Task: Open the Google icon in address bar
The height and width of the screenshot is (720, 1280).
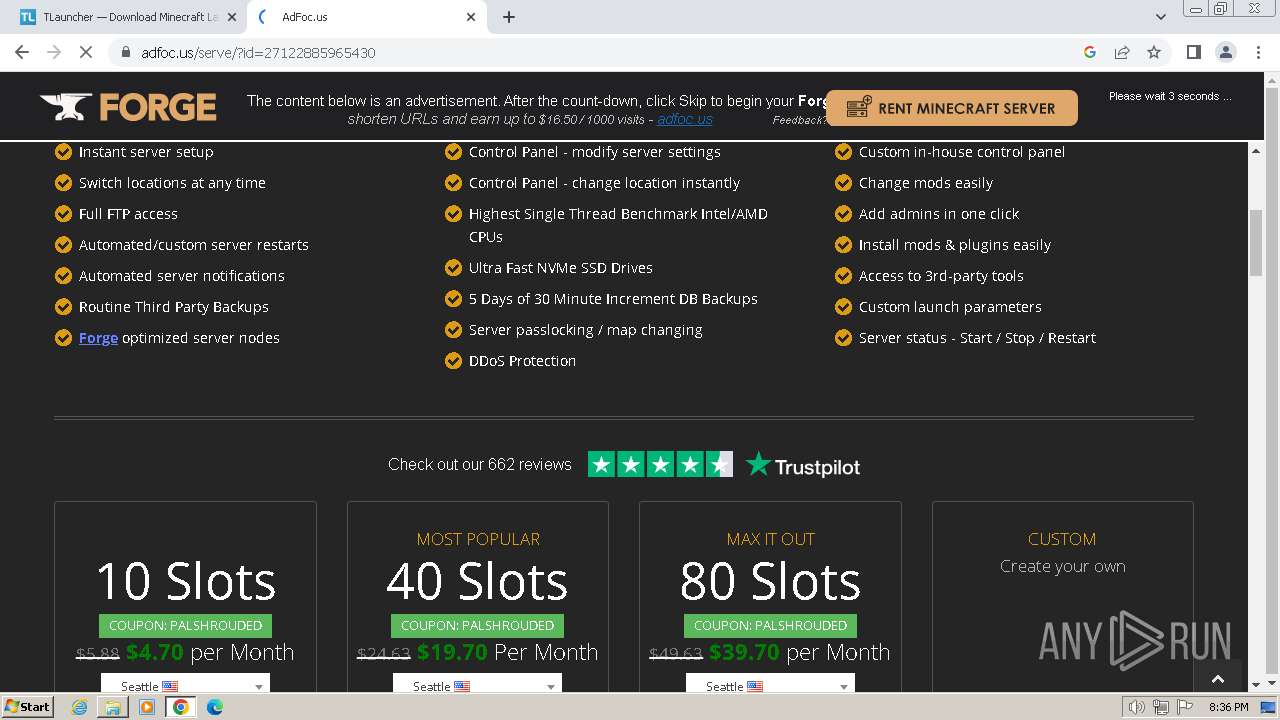Action: click(1090, 52)
